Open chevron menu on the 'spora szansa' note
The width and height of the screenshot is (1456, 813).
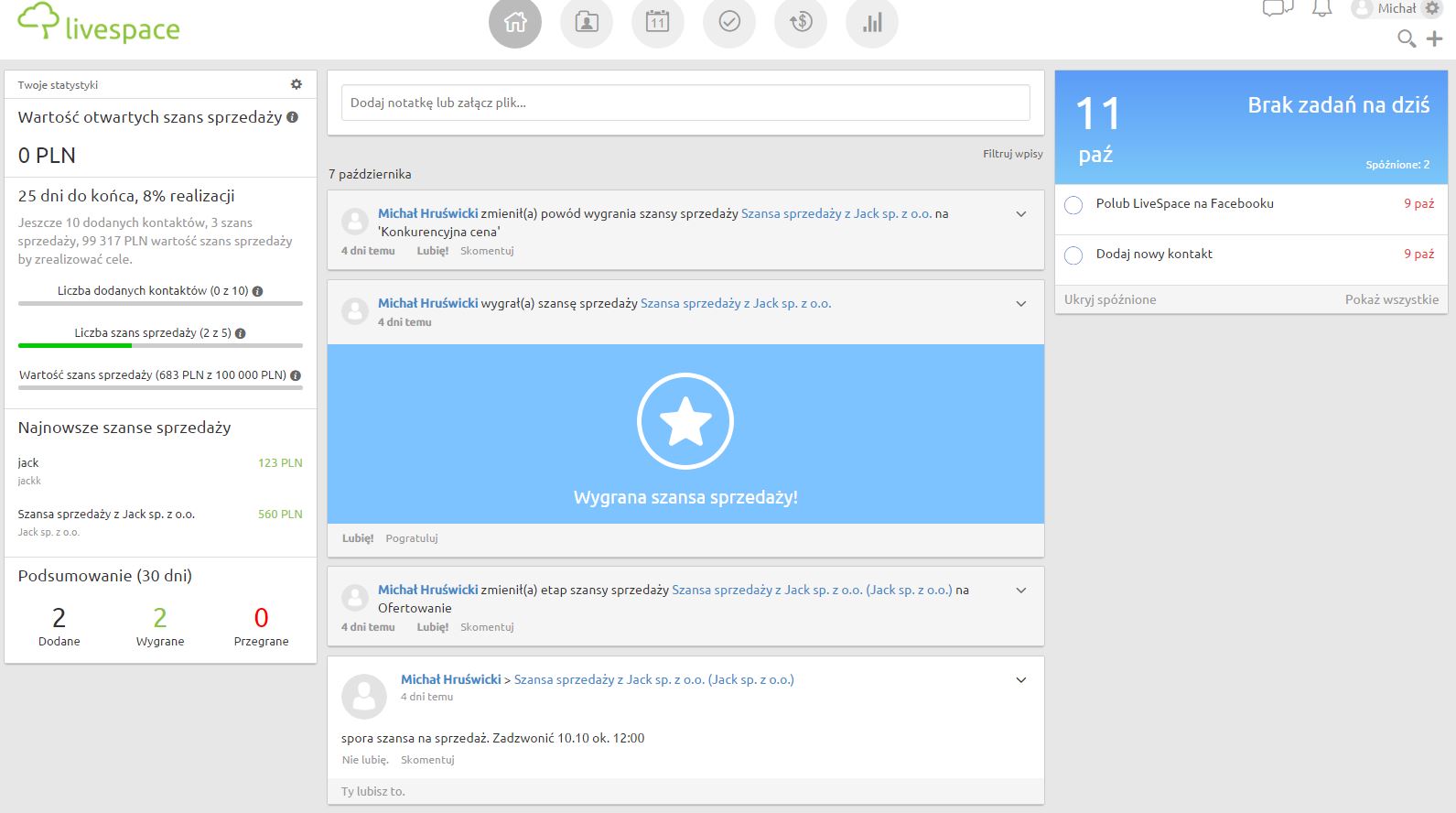coord(1021,680)
